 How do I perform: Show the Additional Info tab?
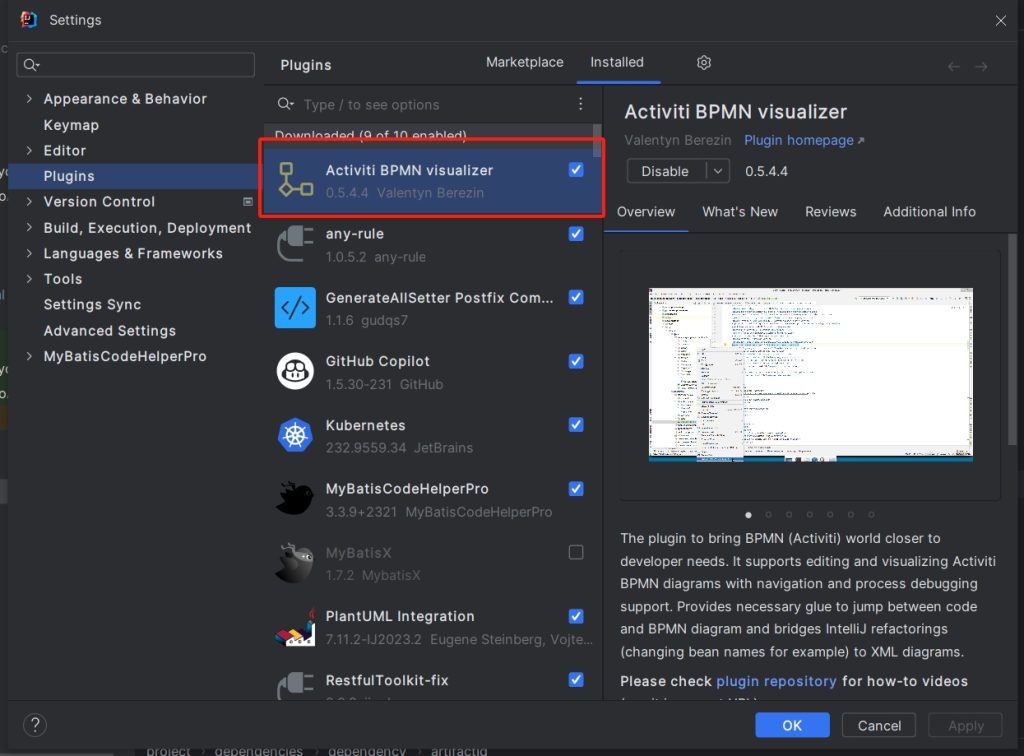click(x=929, y=212)
